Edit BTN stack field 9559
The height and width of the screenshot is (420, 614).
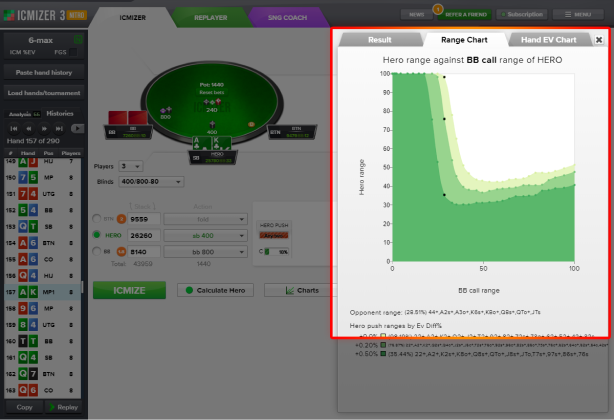pyautogui.click(x=144, y=219)
